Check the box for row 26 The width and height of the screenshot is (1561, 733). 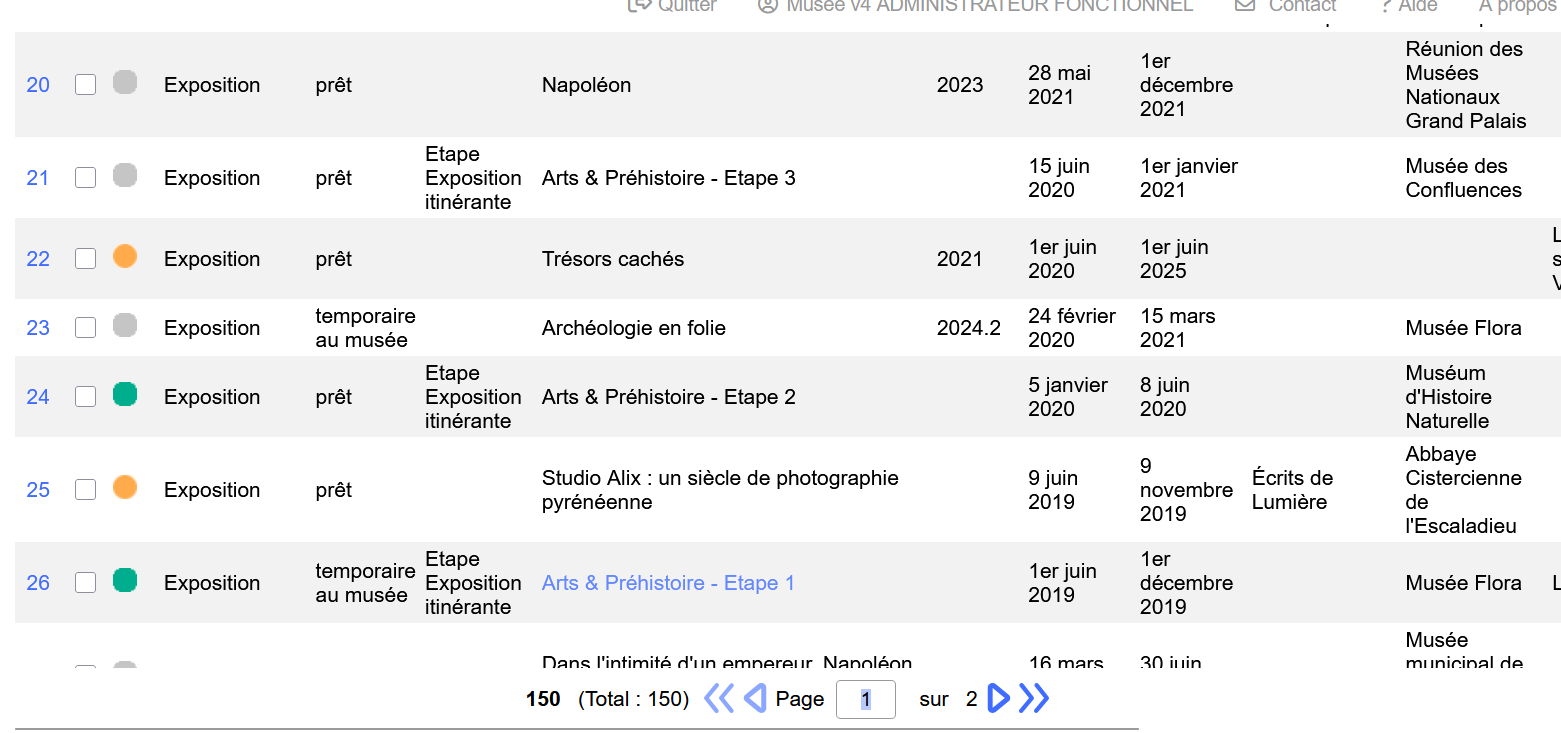86,583
